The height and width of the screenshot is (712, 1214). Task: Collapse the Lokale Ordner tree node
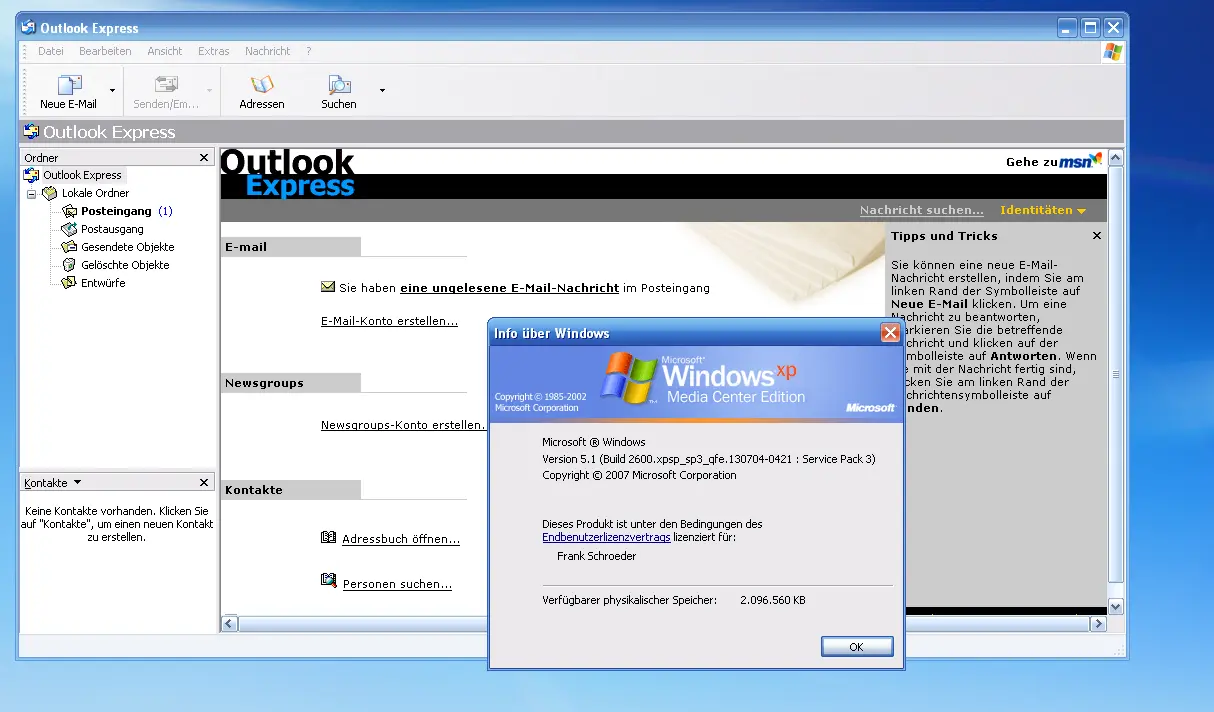pos(31,194)
